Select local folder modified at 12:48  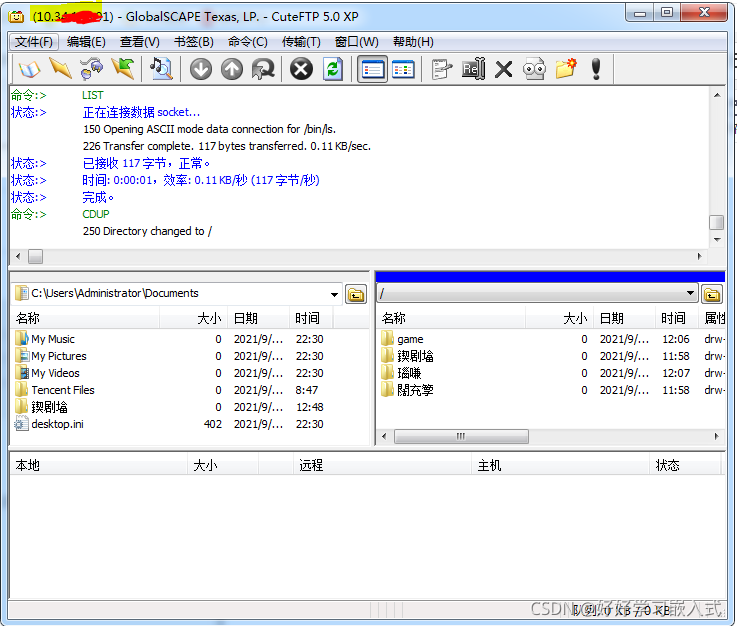pyautogui.click(x=49, y=407)
